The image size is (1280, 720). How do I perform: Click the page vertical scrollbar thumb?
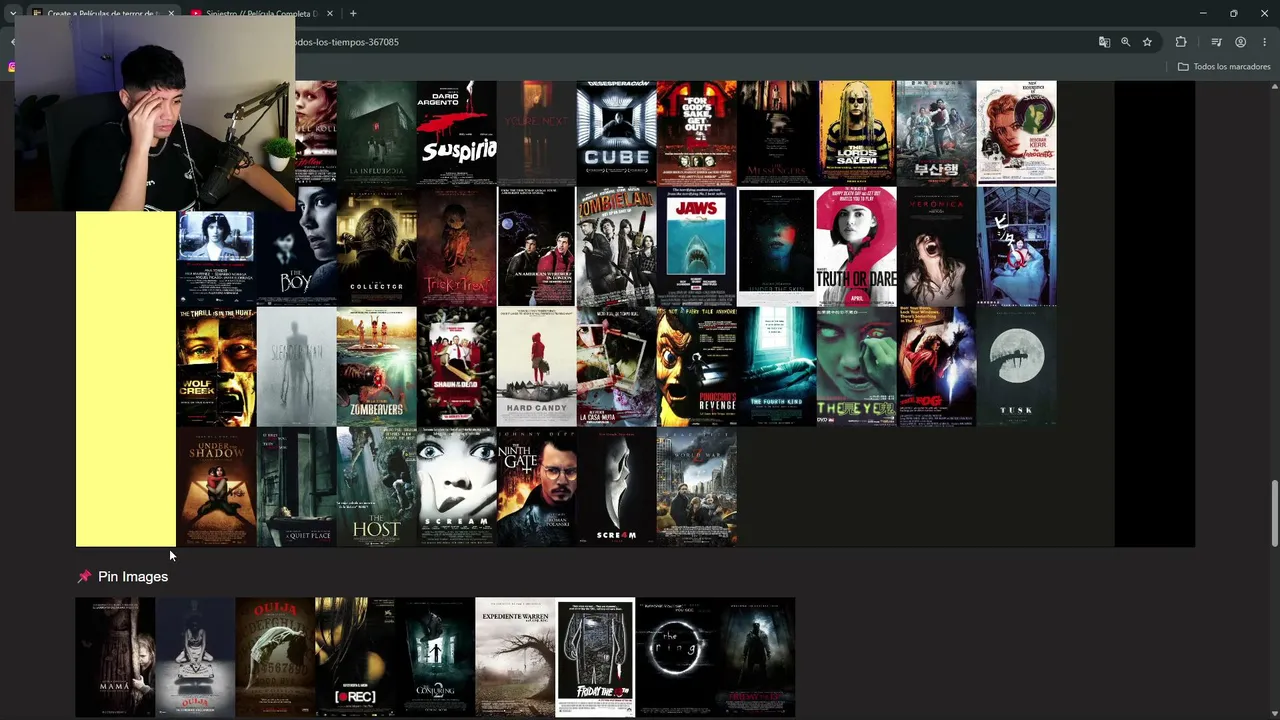coord(1274,513)
